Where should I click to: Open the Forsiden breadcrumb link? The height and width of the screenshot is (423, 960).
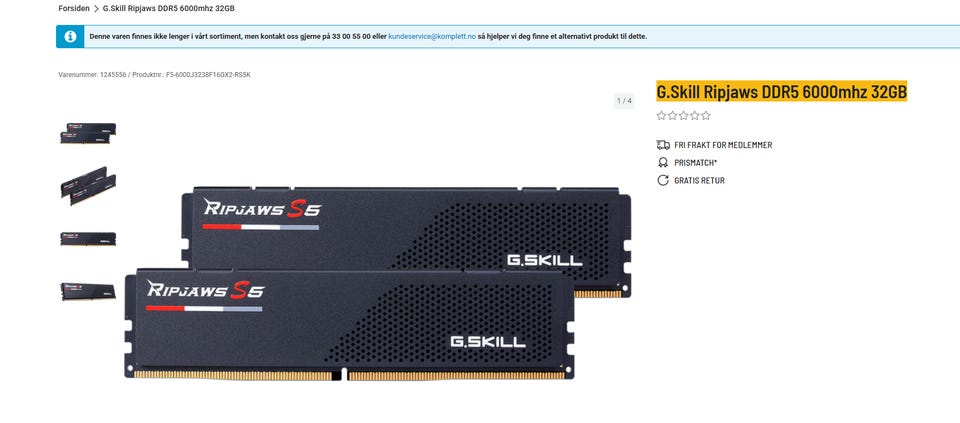74,9
